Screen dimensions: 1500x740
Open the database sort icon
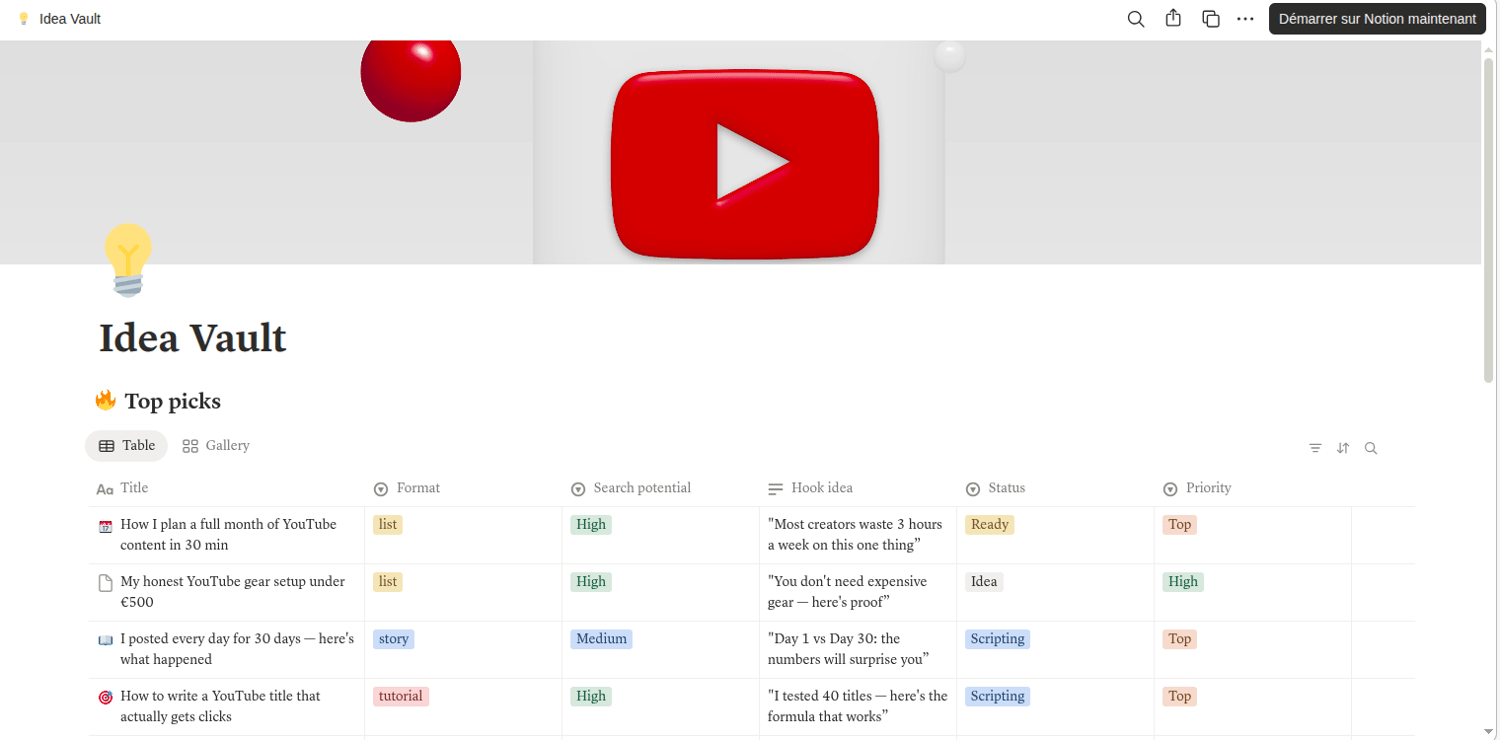click(x=1343, y=448)
